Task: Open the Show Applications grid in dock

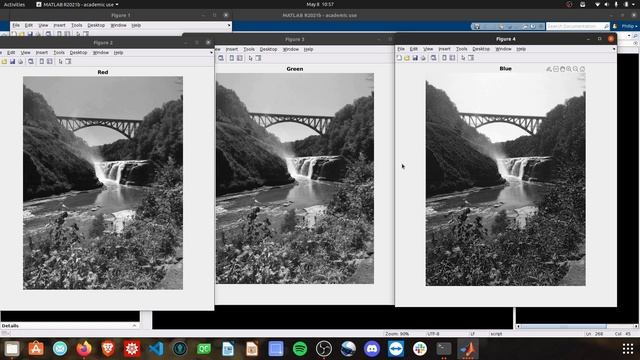Action: coord(628,349)
